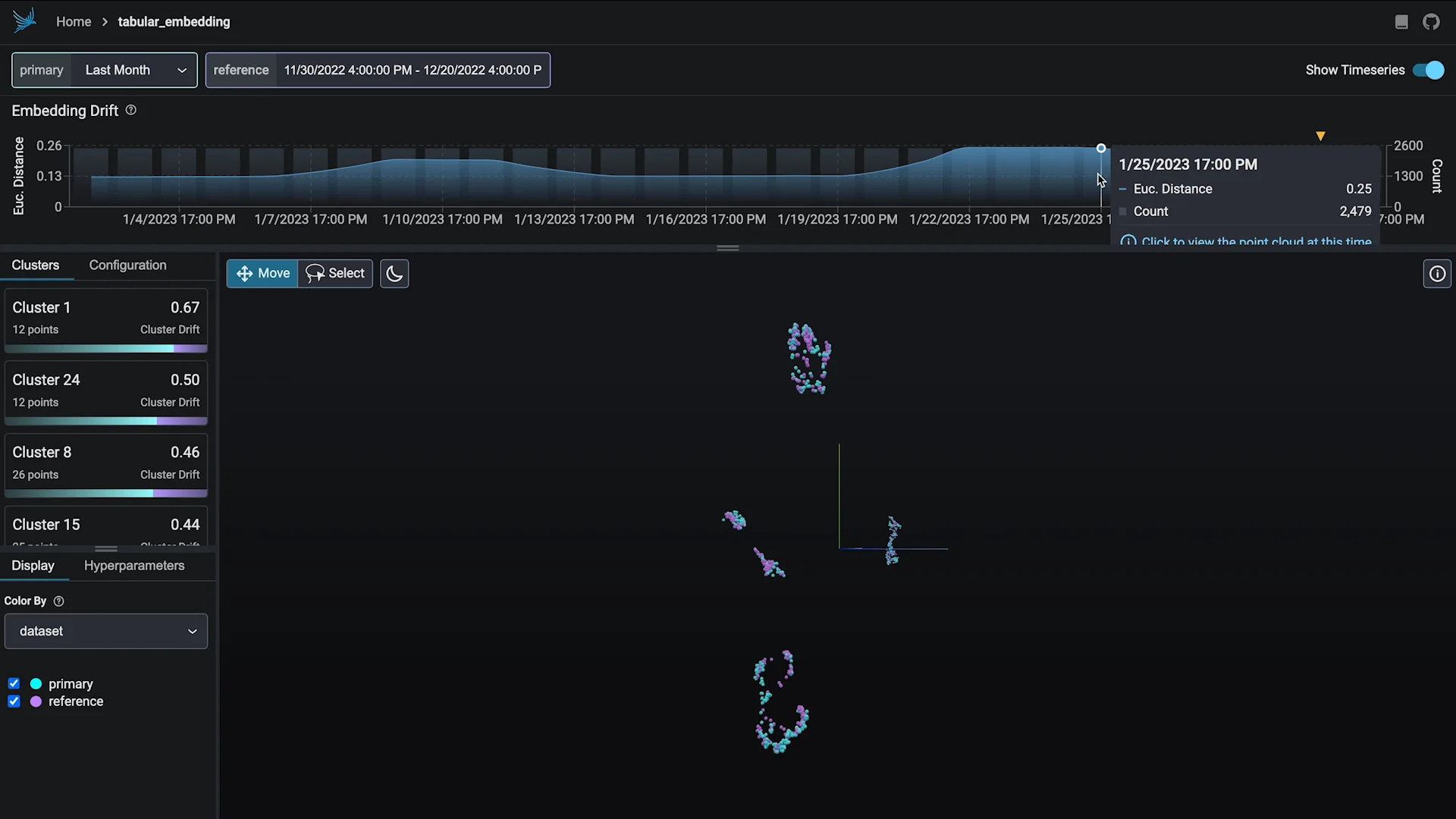
Task: Uncheck the primary dataset checkbox
Action: 14,683
